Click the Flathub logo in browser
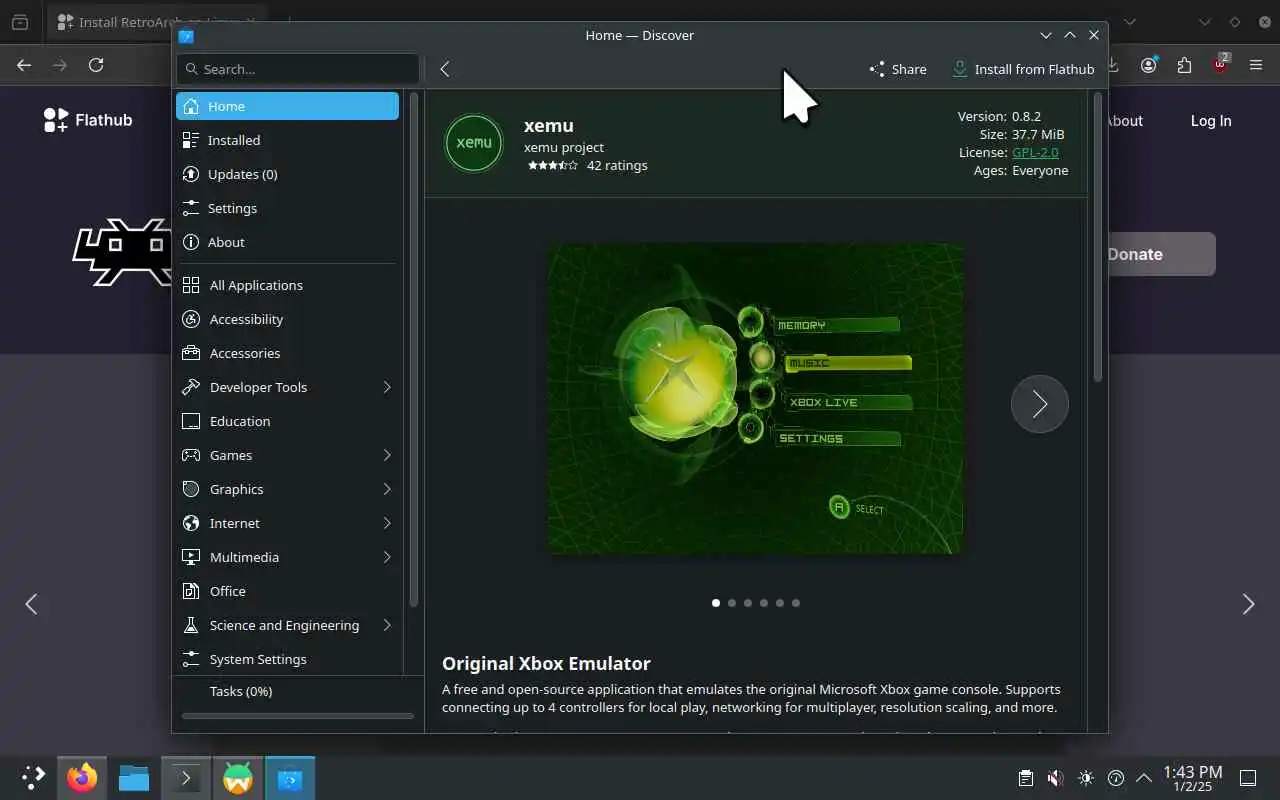Screen dimensions: 1280x800 point(88,120)
